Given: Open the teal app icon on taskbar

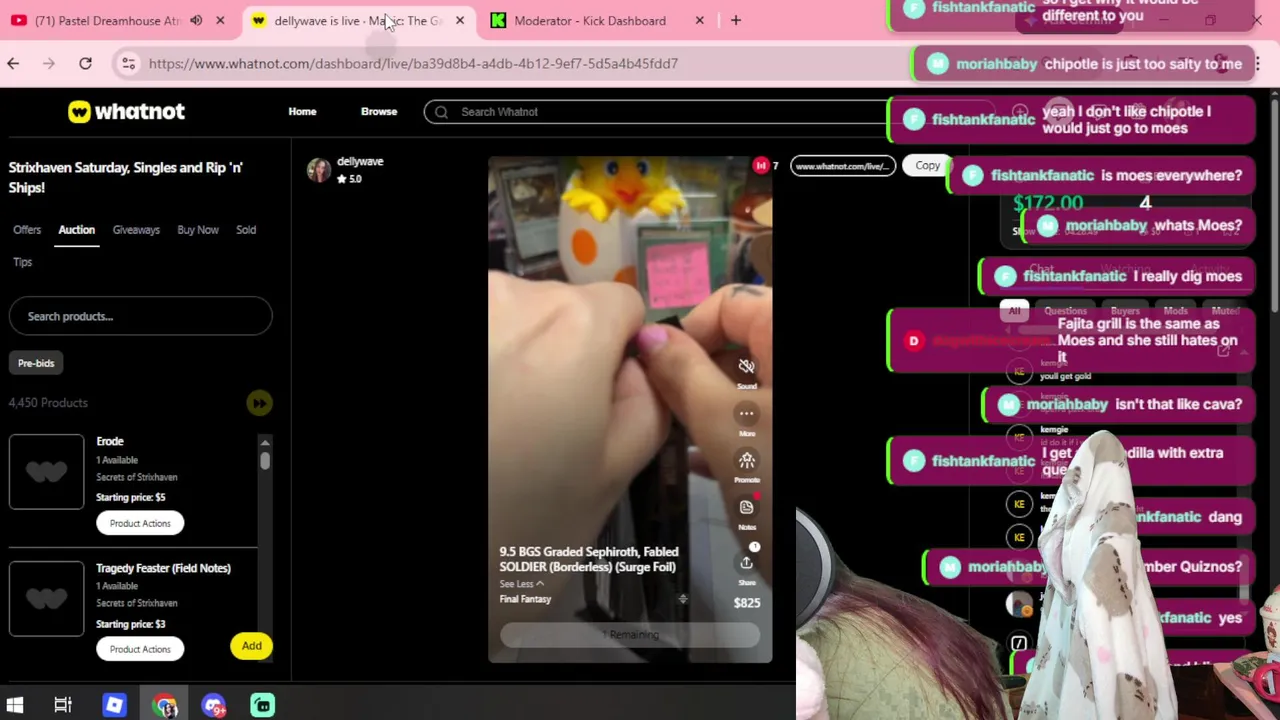Looking at the screenshot, I should [262, 706].
